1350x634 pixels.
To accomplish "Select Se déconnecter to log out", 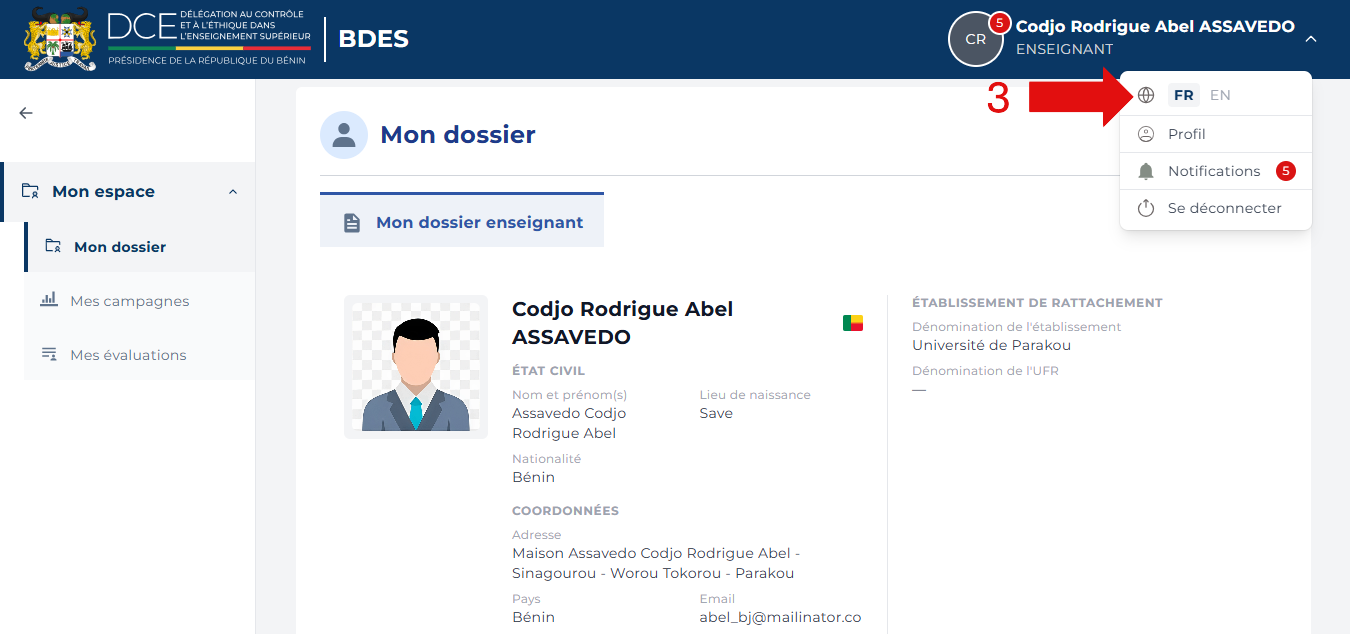I will tap(1215, 208).
